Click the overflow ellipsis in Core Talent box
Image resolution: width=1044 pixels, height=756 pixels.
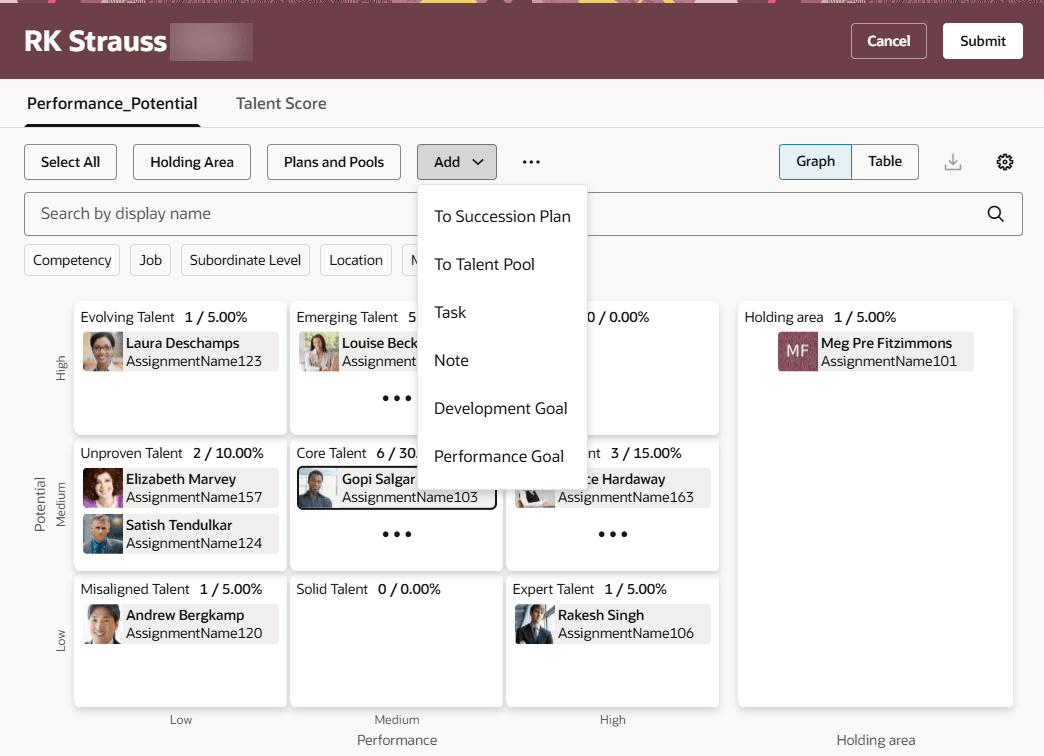tap(397, 534)
